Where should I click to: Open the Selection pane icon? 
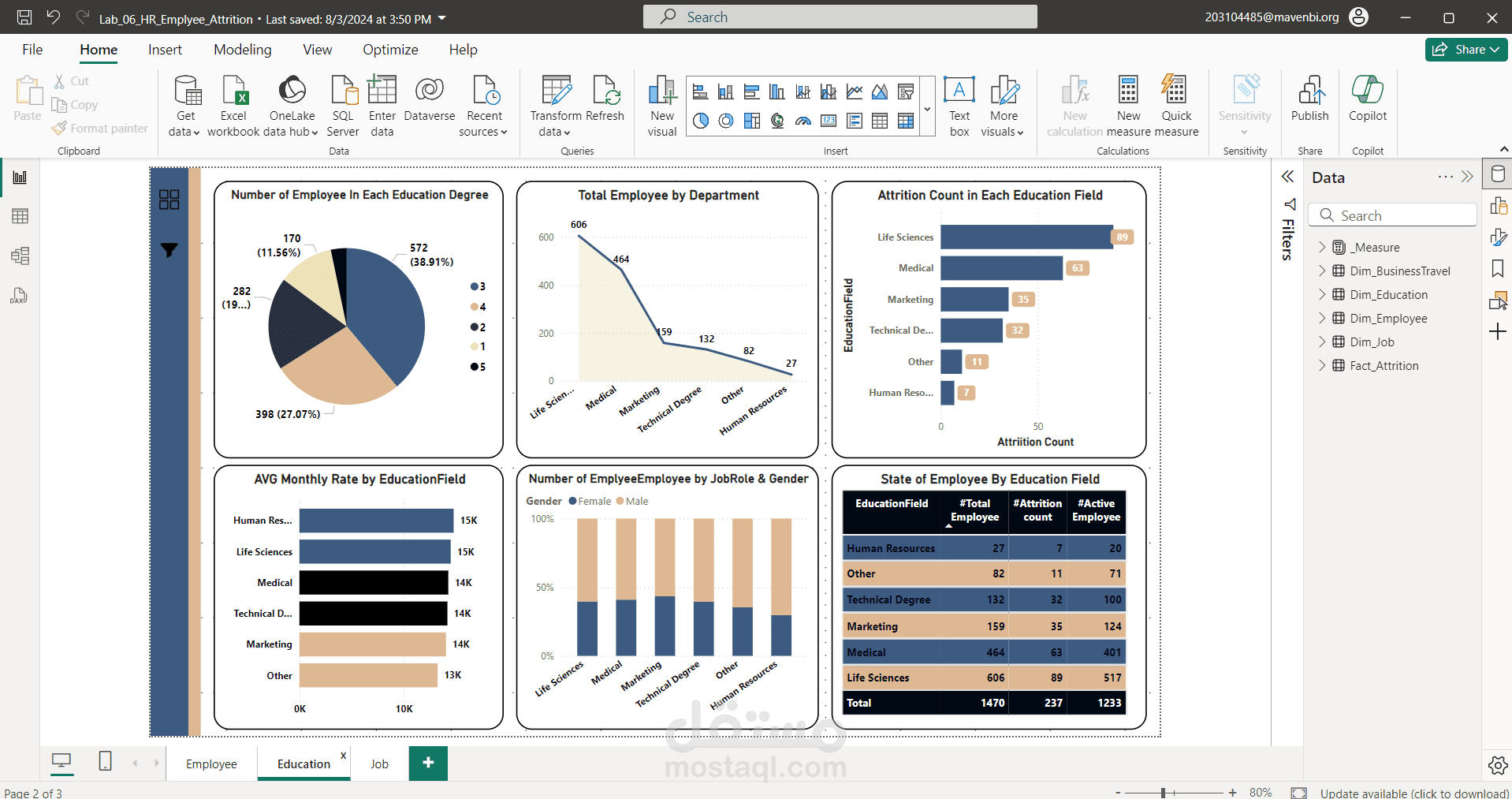point(1498,301)
